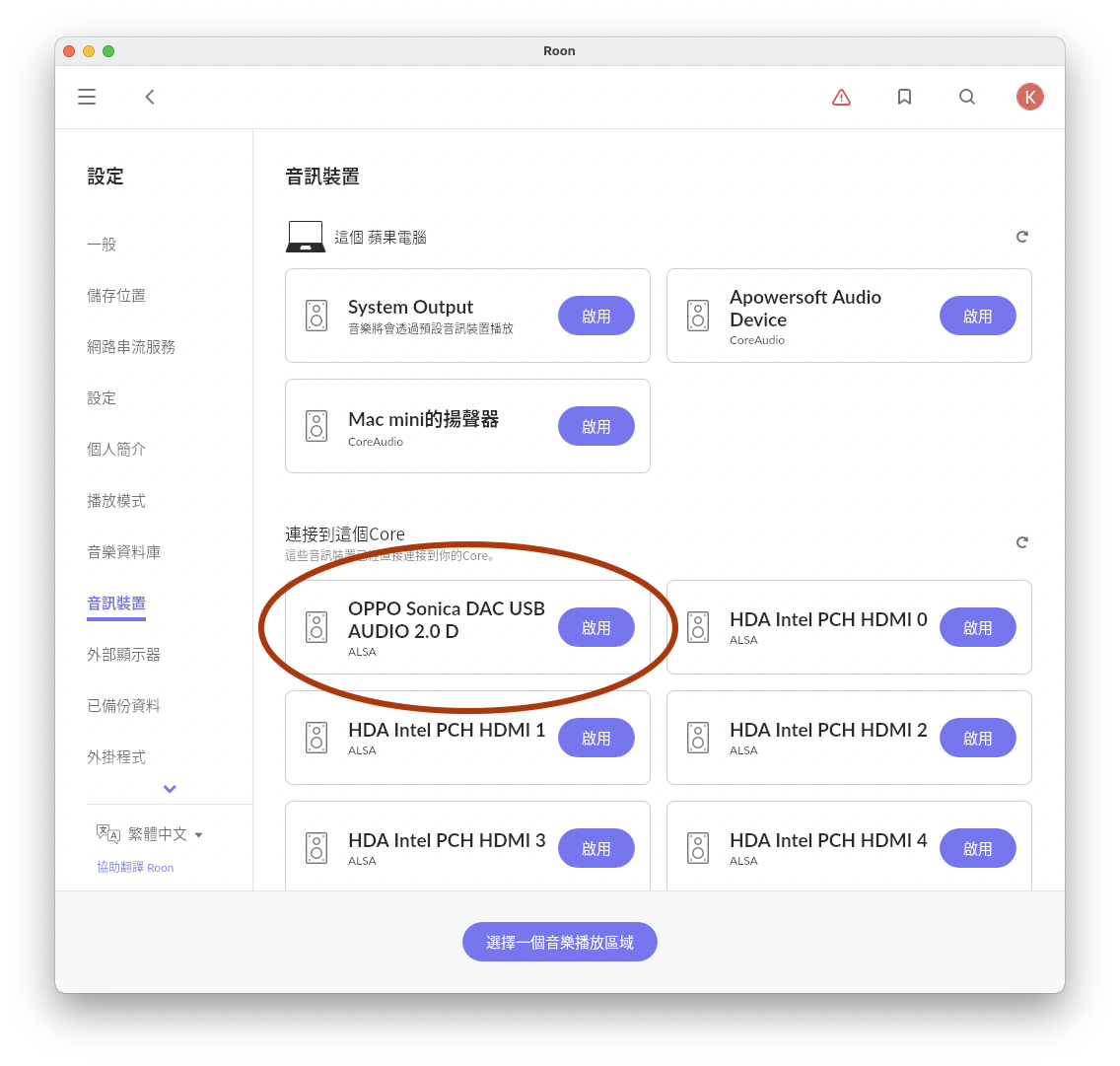
Task: Click the HDMI 2 speaker icon
Action: point(698,738)
